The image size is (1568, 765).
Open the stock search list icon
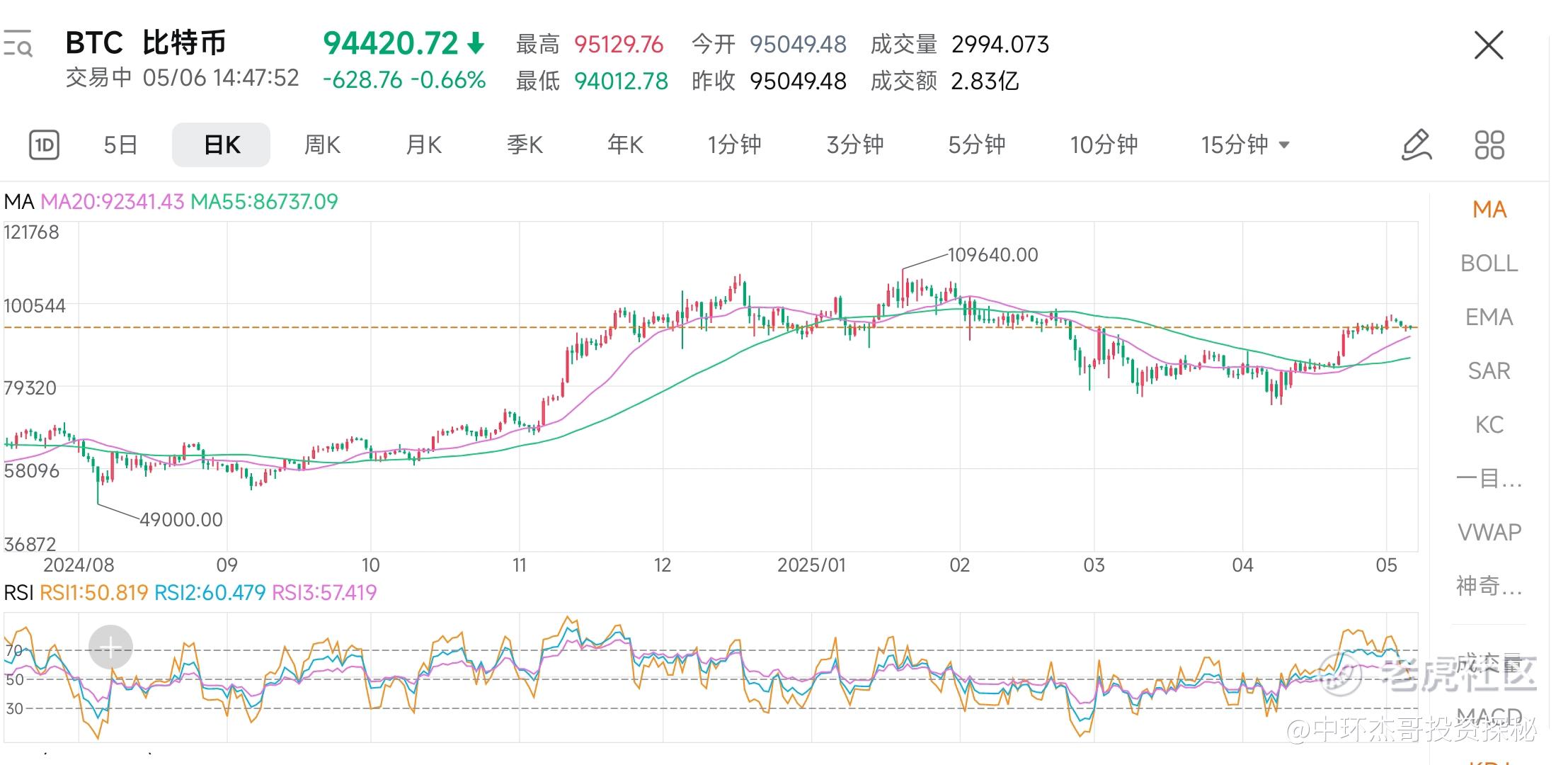tap(18, 44)
